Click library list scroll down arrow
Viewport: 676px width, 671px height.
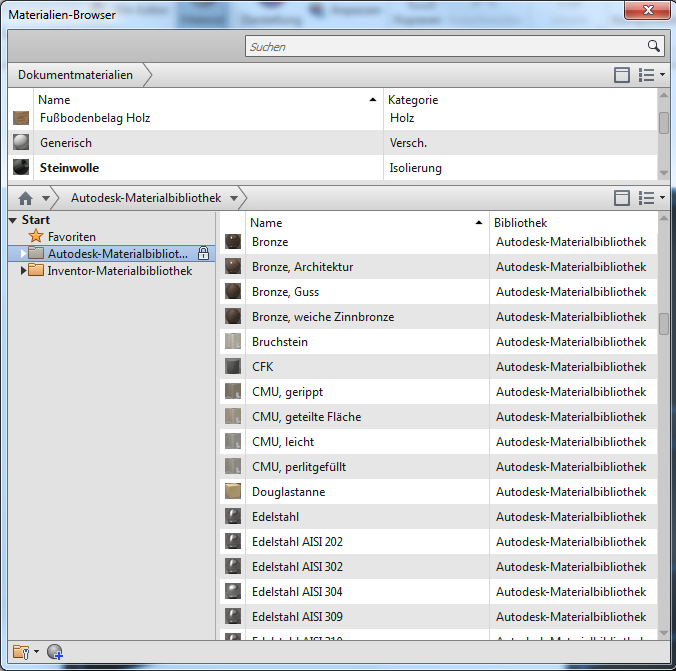[663, 633]
